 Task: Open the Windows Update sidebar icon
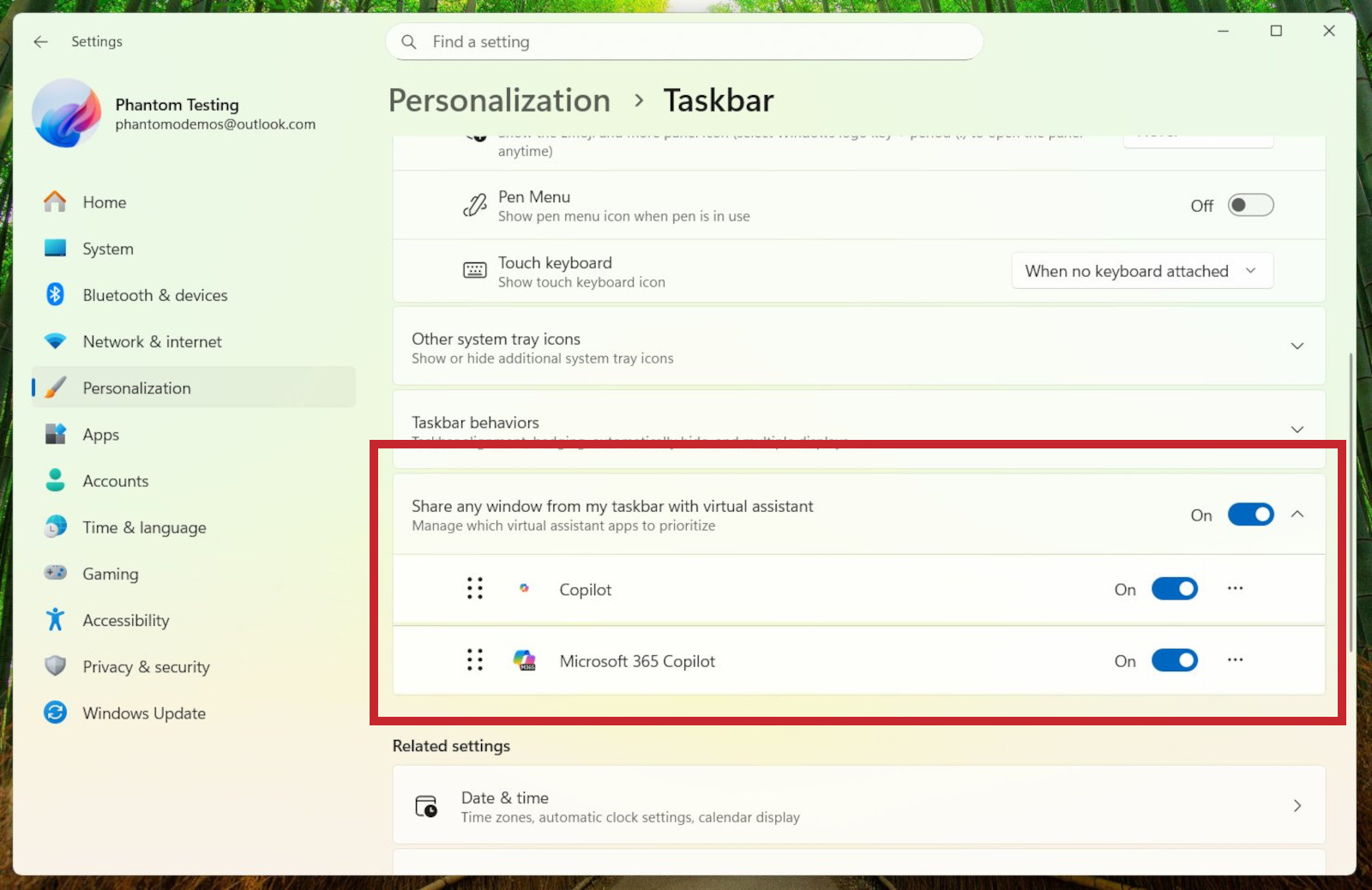tap(54, 713)
